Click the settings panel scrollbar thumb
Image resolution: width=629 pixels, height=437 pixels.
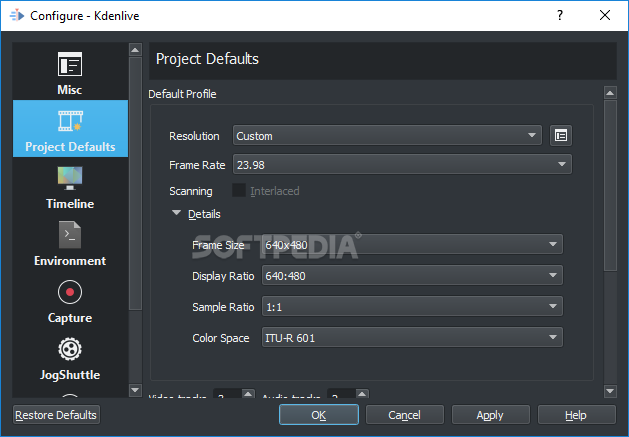click(610, 185)
